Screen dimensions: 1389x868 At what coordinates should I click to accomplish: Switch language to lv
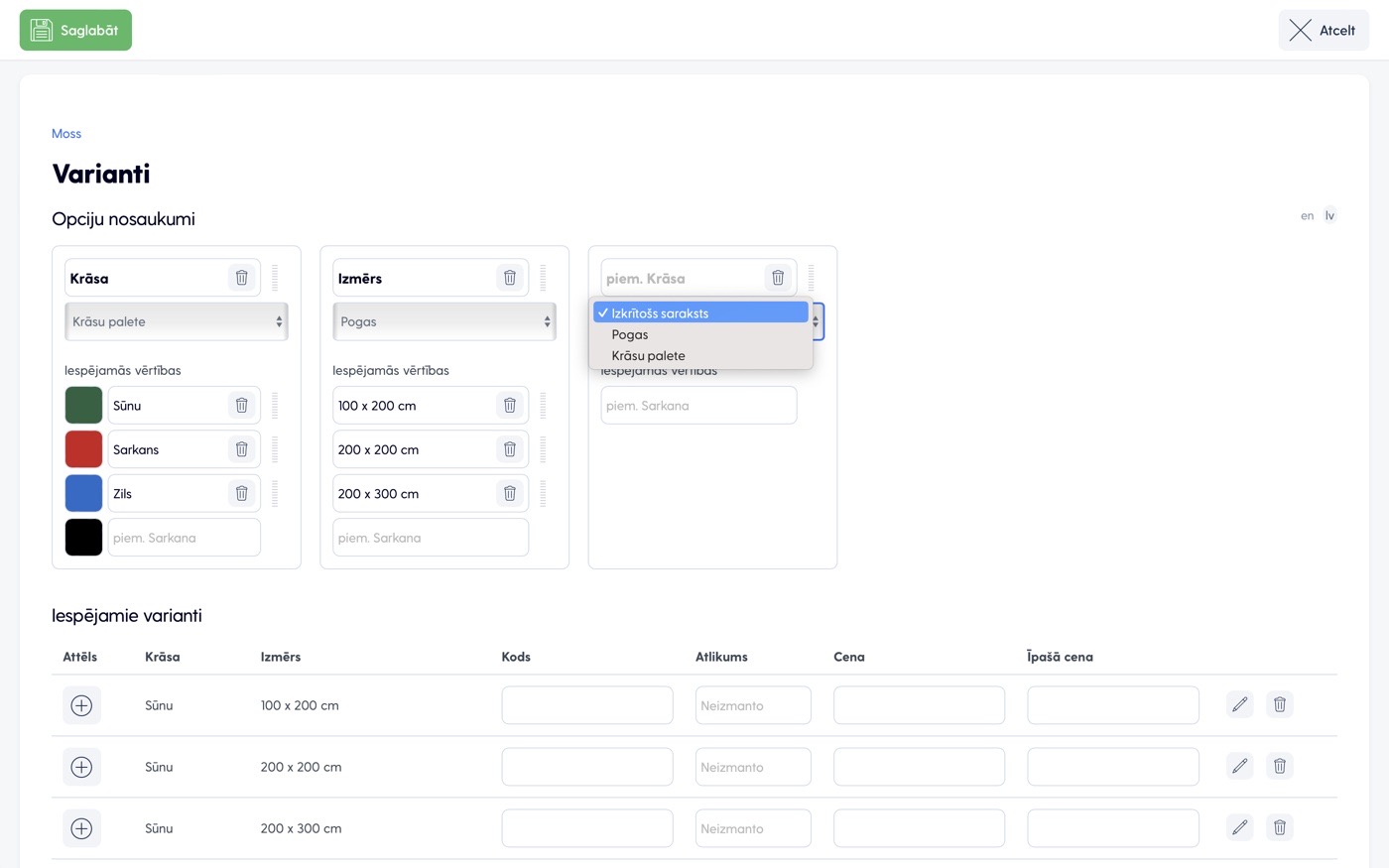pos(1329,215)
